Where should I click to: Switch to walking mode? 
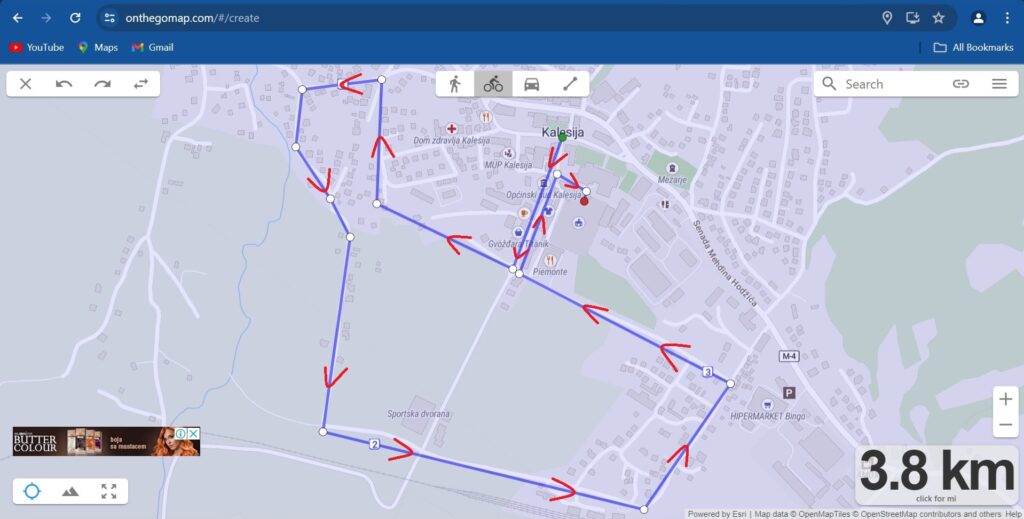[455, 84]
